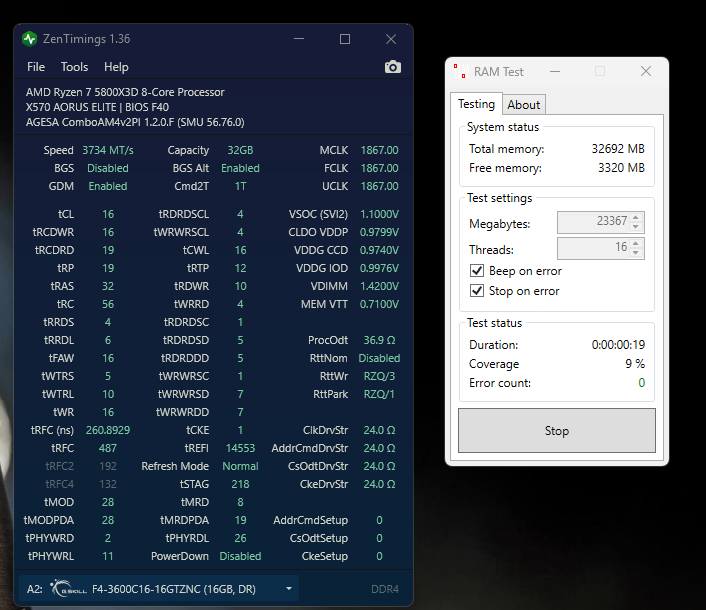Close the ZenTimings window

391,39
